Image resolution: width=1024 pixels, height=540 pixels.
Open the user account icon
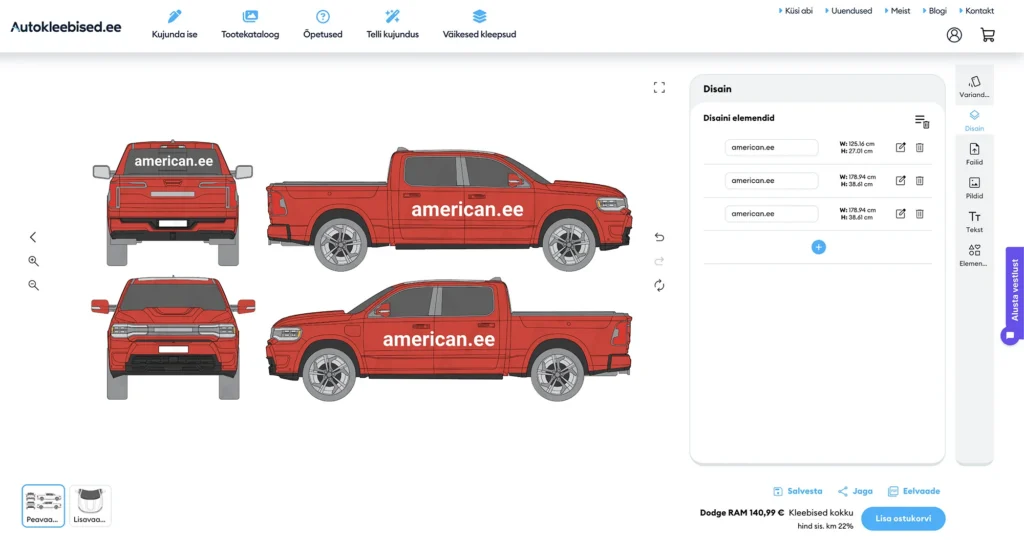[954, 35]
